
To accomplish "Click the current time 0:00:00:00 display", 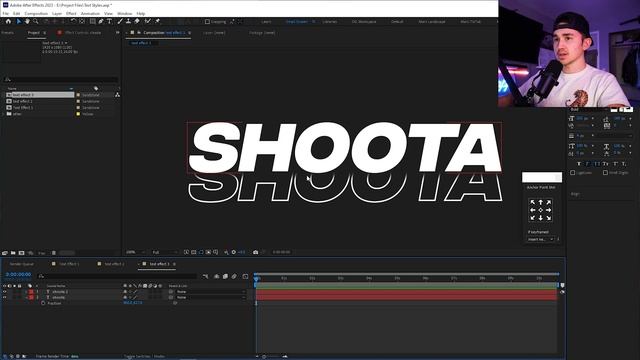I will click(x=18, y=275).
